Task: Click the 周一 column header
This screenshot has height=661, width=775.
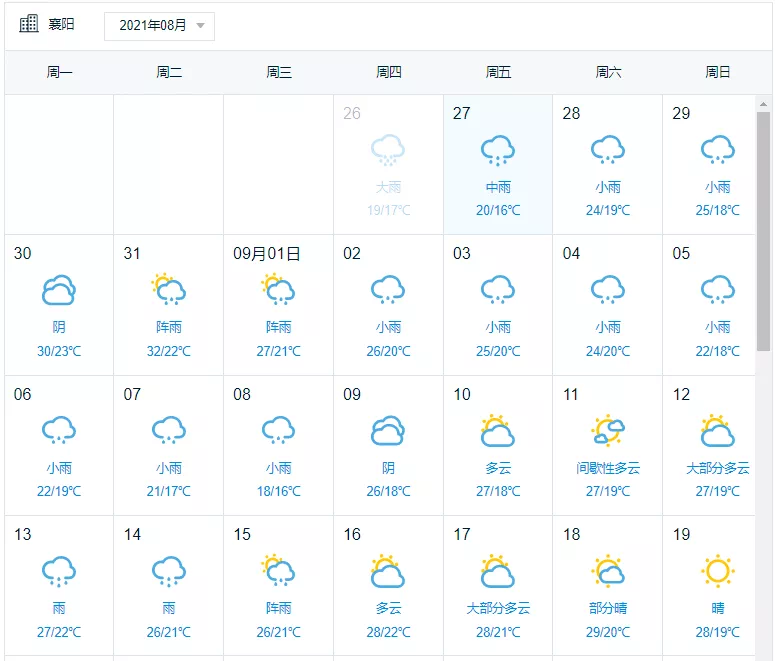Action: (59, 72)
